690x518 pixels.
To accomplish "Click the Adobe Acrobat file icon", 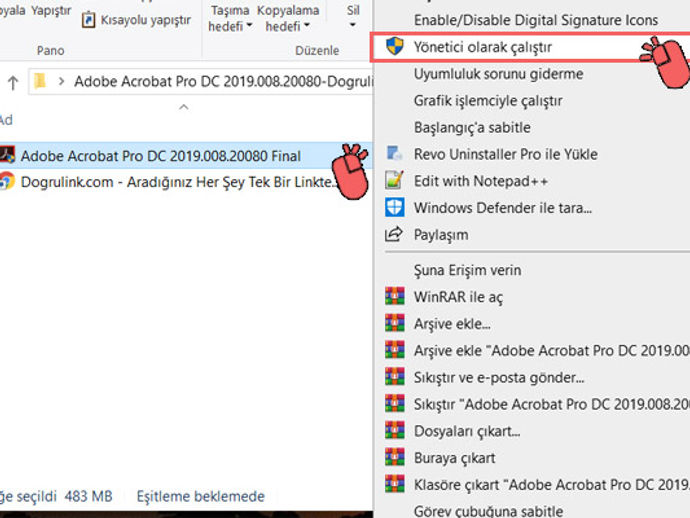I will (x=7, y=155).
